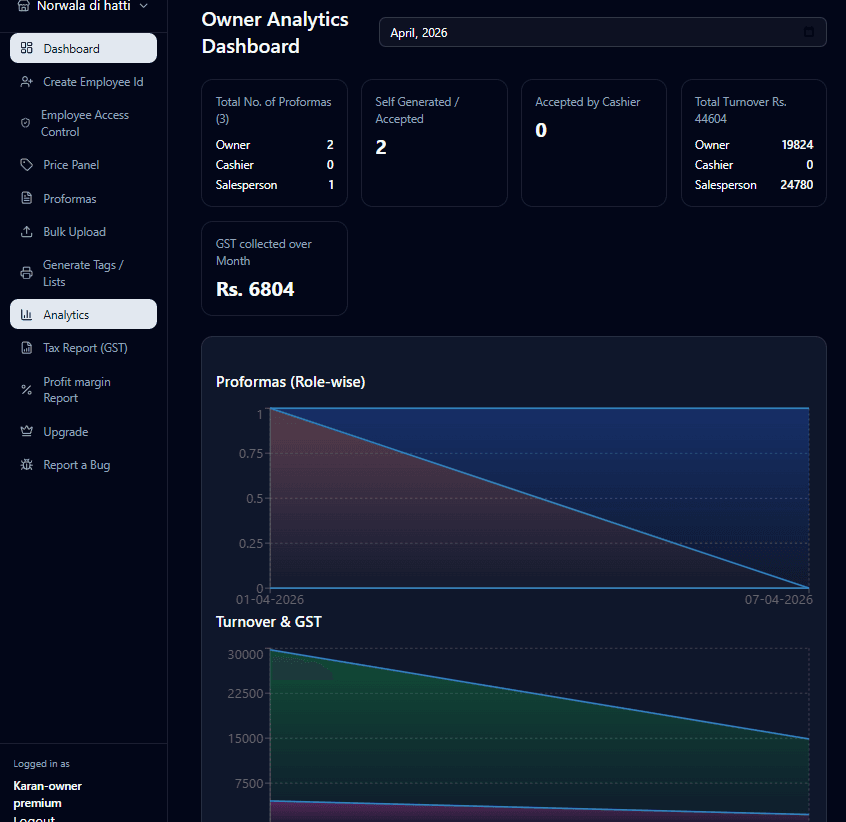Click the GST collected over Month card
Viewport: 846px width, 822px height.
pyautogui.click(x=274, y=268)
